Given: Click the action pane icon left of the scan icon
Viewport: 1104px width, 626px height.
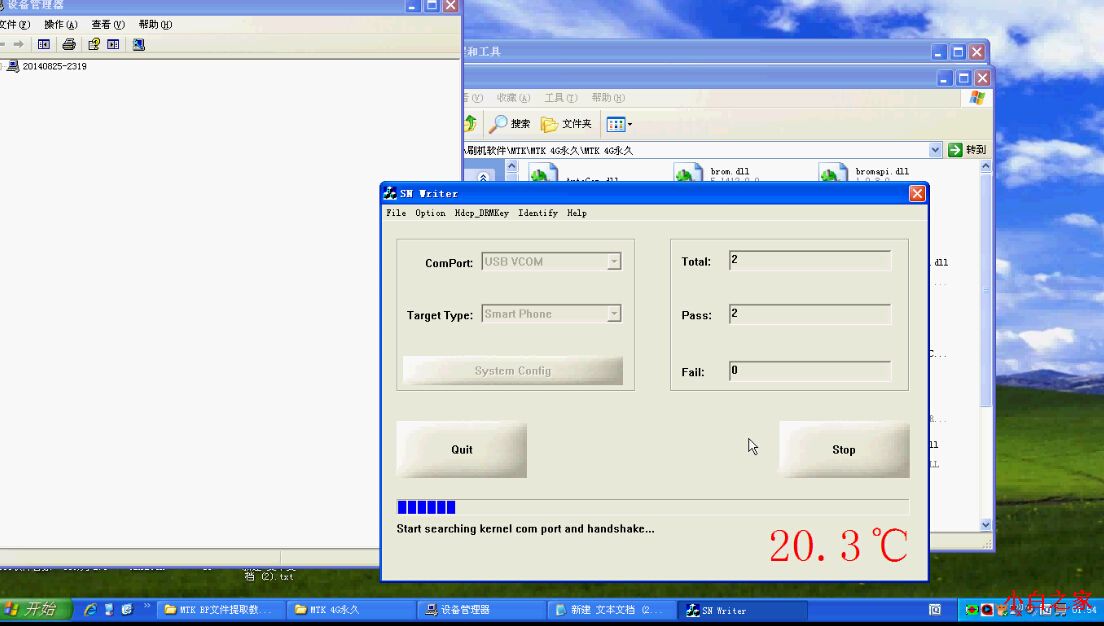Looking at the screenshot, I should (x=113, y=44).
